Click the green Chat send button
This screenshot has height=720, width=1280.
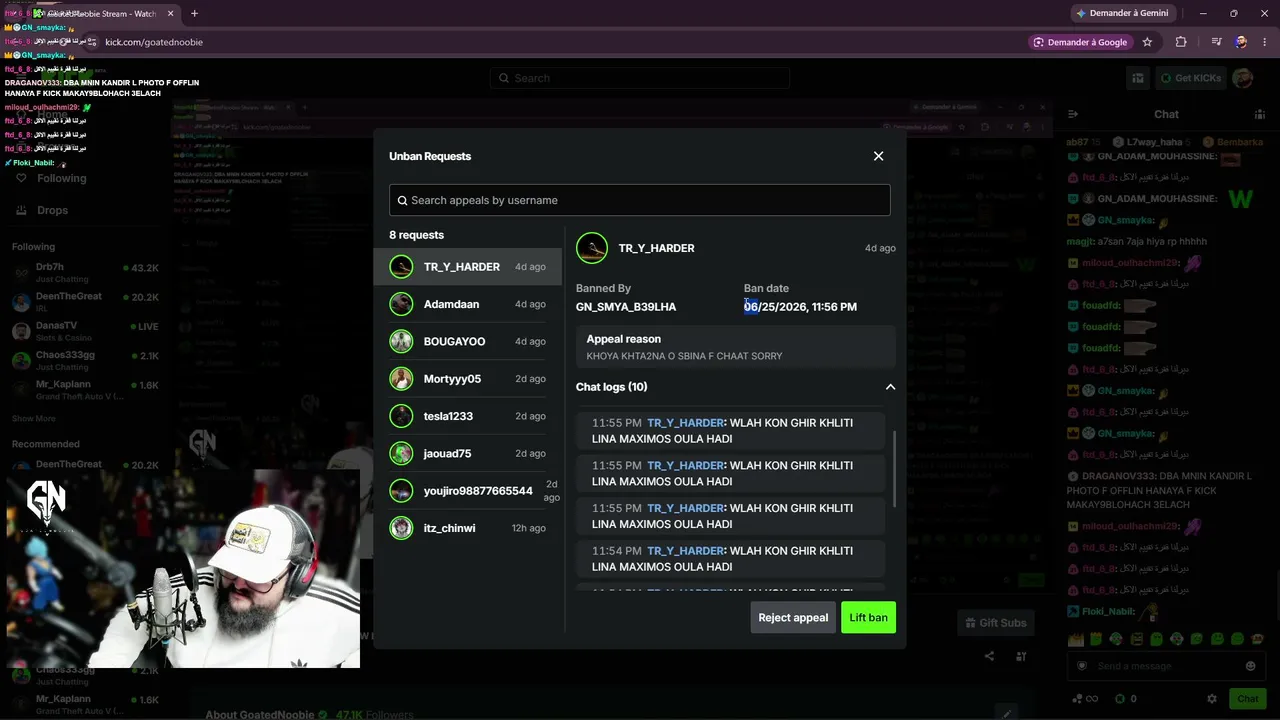pyautogui.click(x=1247, y=699)
